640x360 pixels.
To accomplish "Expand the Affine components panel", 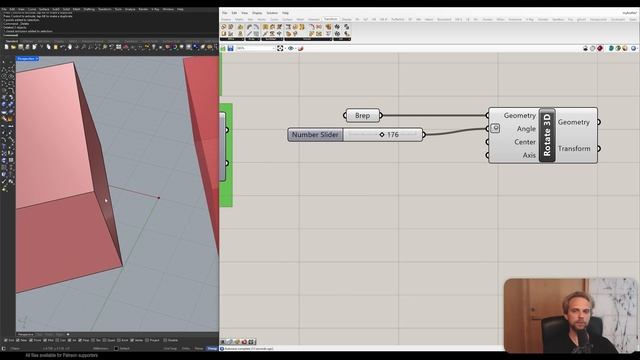I will tap(232, 39).
